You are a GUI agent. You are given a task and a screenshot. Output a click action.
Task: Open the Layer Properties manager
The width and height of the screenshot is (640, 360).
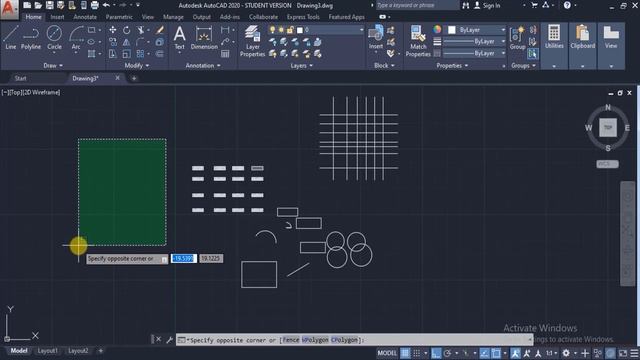click(x=252, y=41)
